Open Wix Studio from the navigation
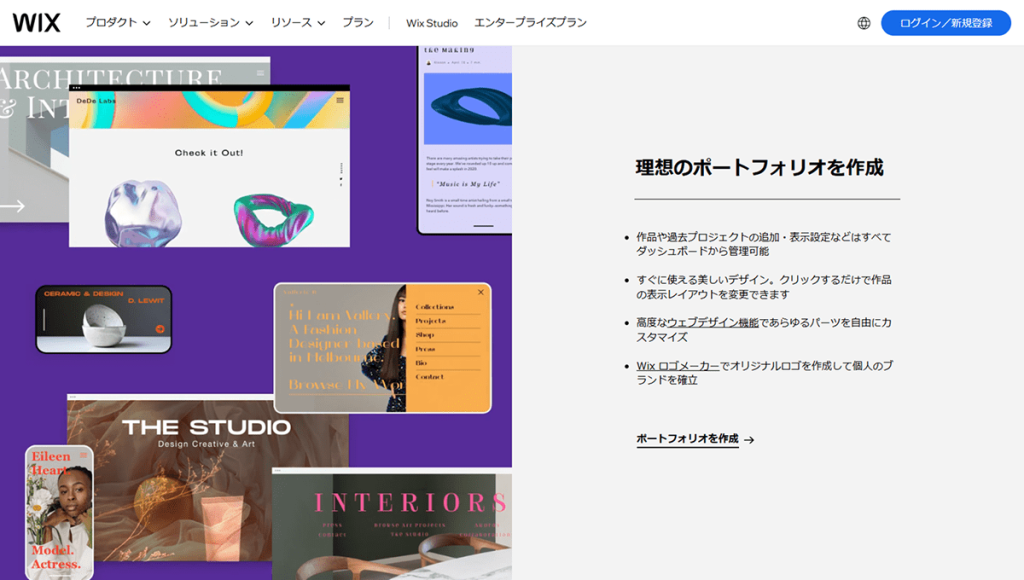Viewport: 1024px width, 580px height. pyautogui.click(x=432, y=22)
